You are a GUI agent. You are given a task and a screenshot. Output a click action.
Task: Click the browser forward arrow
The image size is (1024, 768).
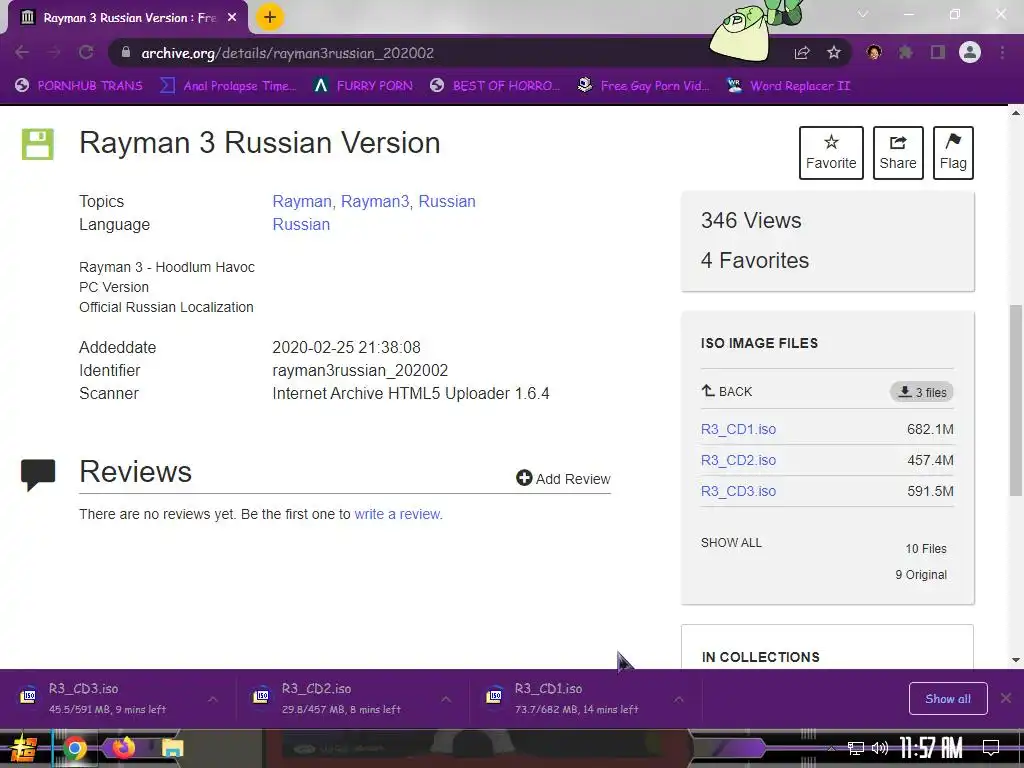(x=54, y=52)
